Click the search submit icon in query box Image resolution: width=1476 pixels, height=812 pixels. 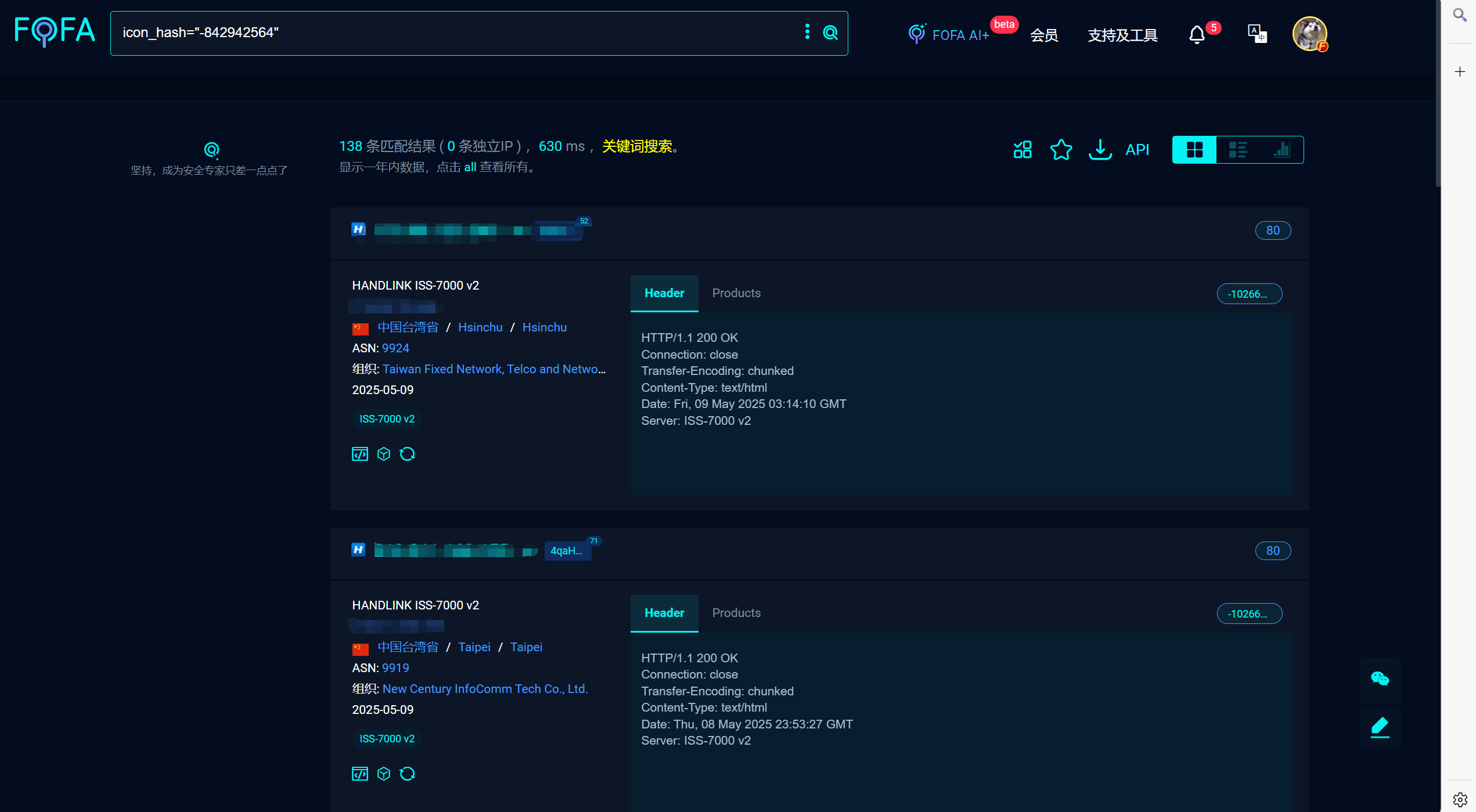830,33
